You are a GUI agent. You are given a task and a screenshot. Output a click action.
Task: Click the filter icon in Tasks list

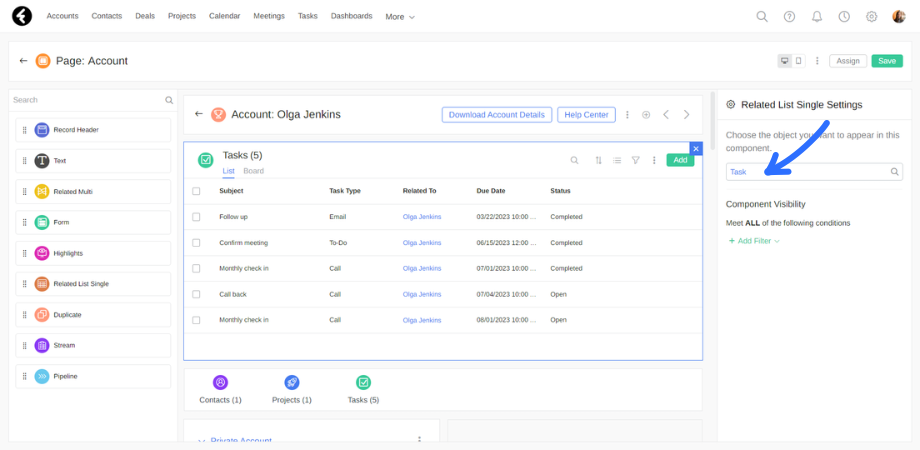[x=635, y=160]
